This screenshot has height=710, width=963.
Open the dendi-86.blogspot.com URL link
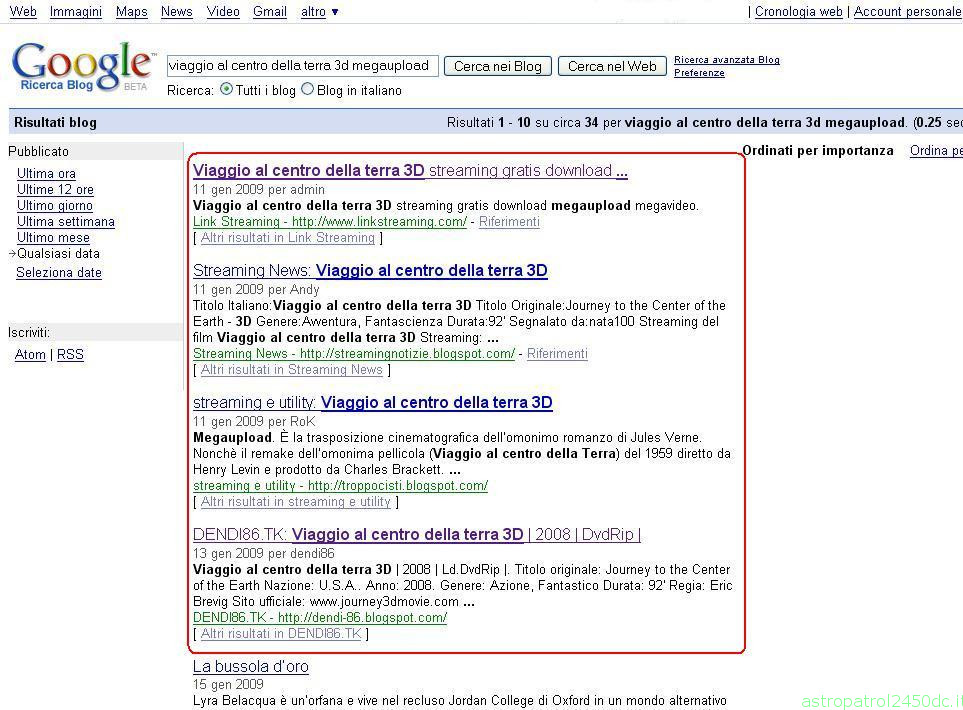(x=320, y=618)
